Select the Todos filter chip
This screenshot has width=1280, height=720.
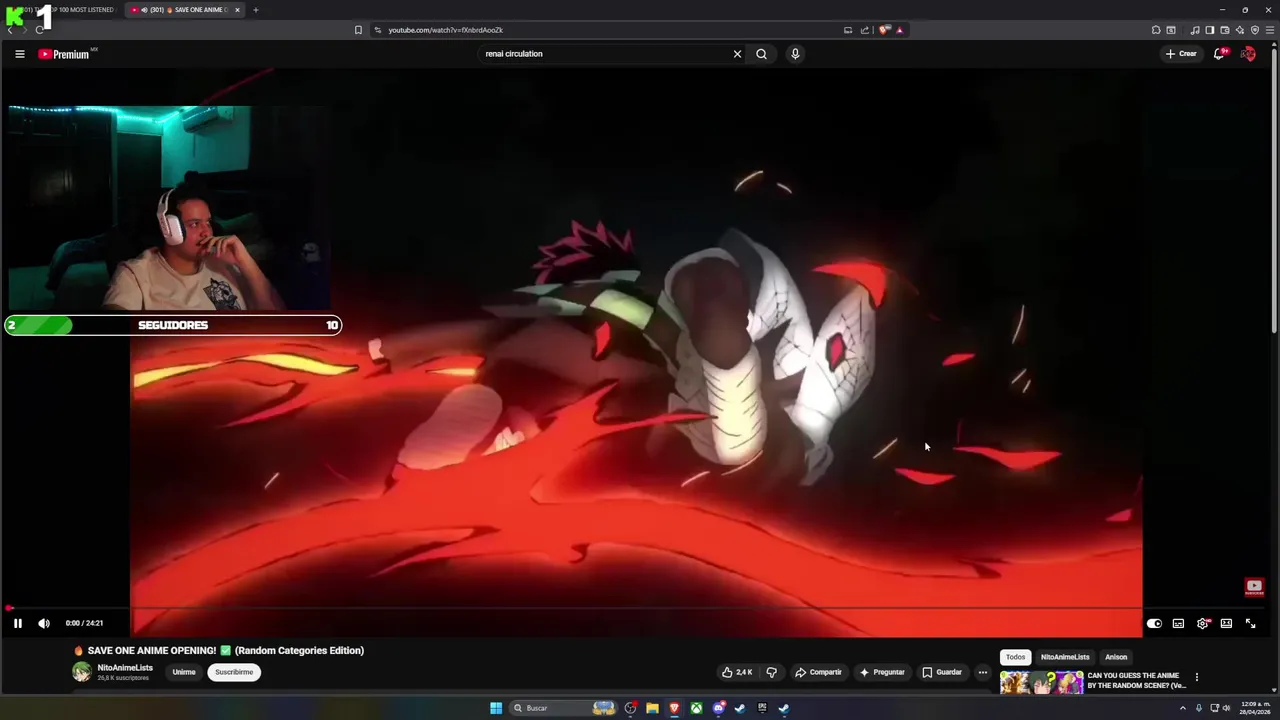(x=1015, y=657)
